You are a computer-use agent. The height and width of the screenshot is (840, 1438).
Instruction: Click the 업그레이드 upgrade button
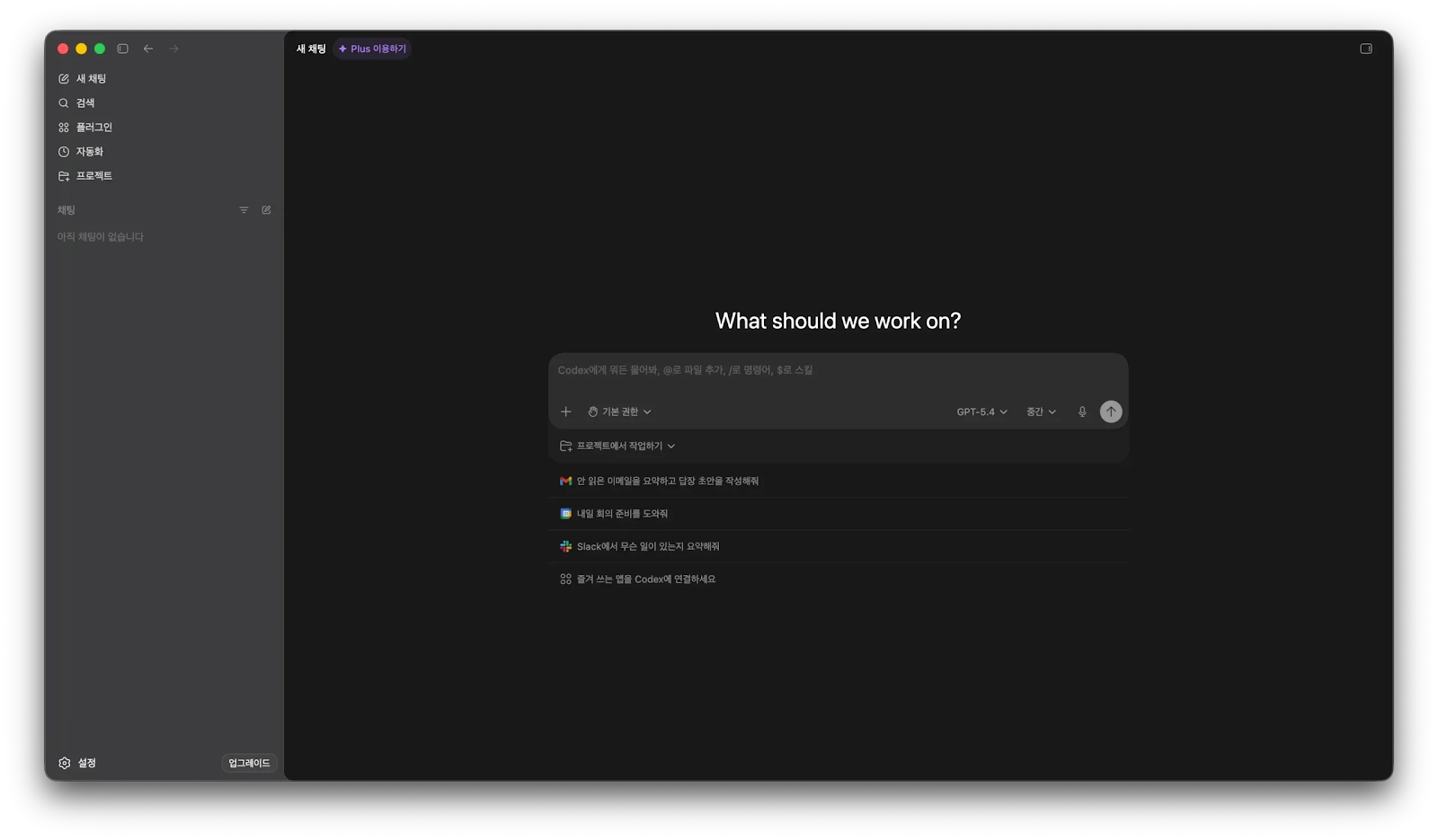[x=249, y=763]
